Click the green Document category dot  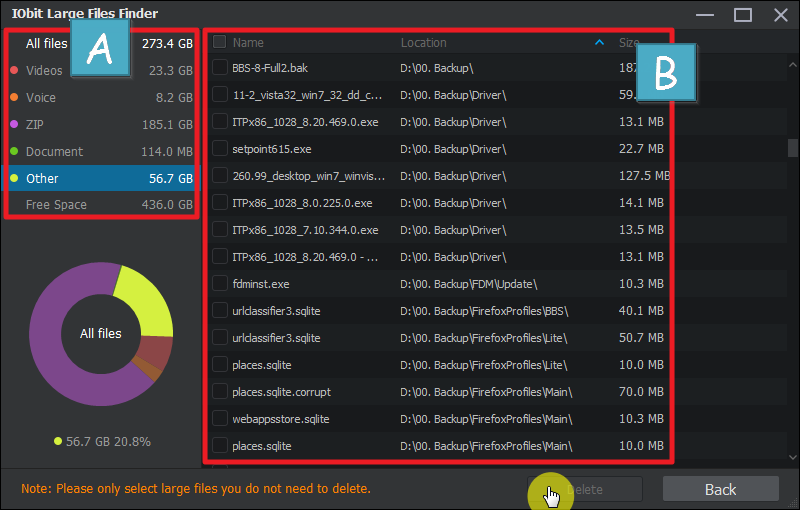click(13, 152)
